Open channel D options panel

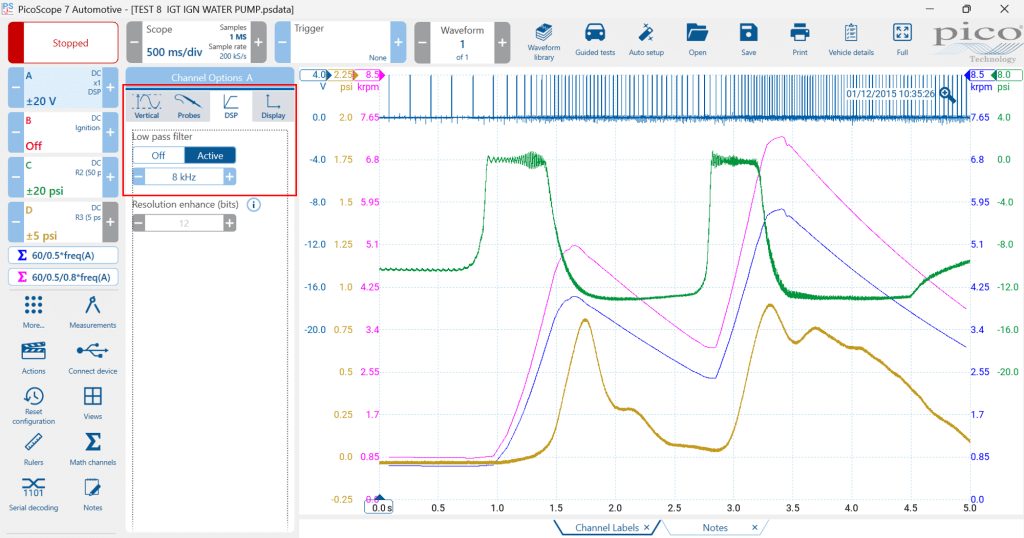(x=63, y=222)
